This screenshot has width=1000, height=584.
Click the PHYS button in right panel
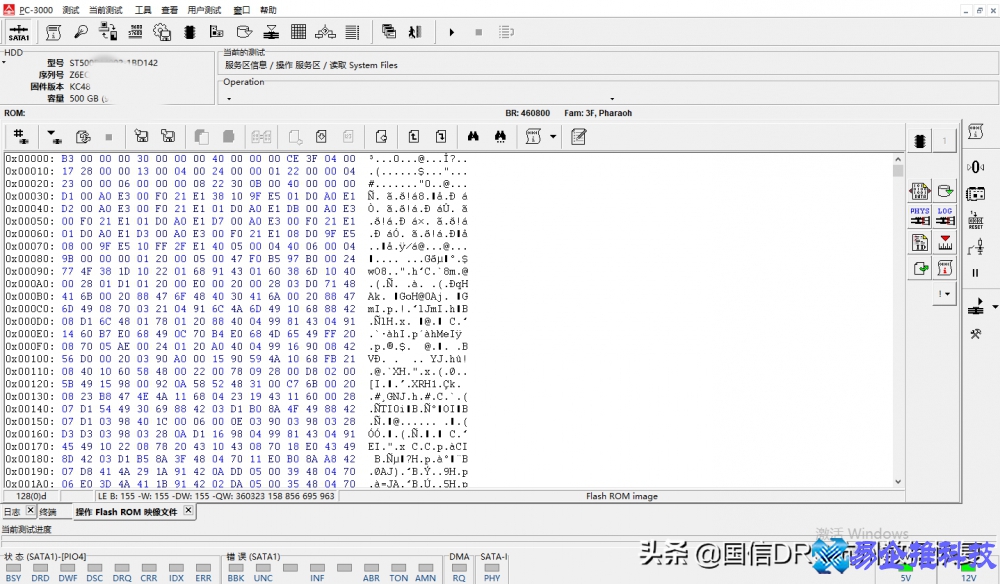point(920,216)
